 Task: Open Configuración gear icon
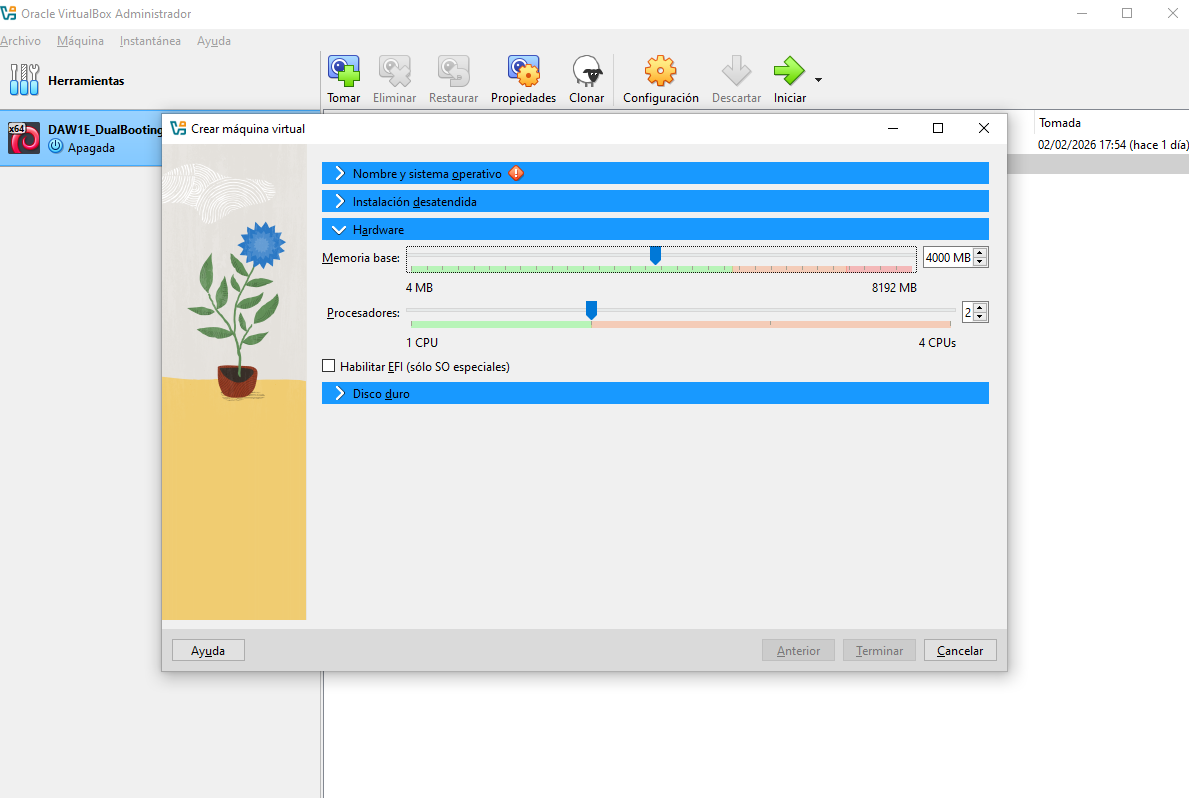660,71
